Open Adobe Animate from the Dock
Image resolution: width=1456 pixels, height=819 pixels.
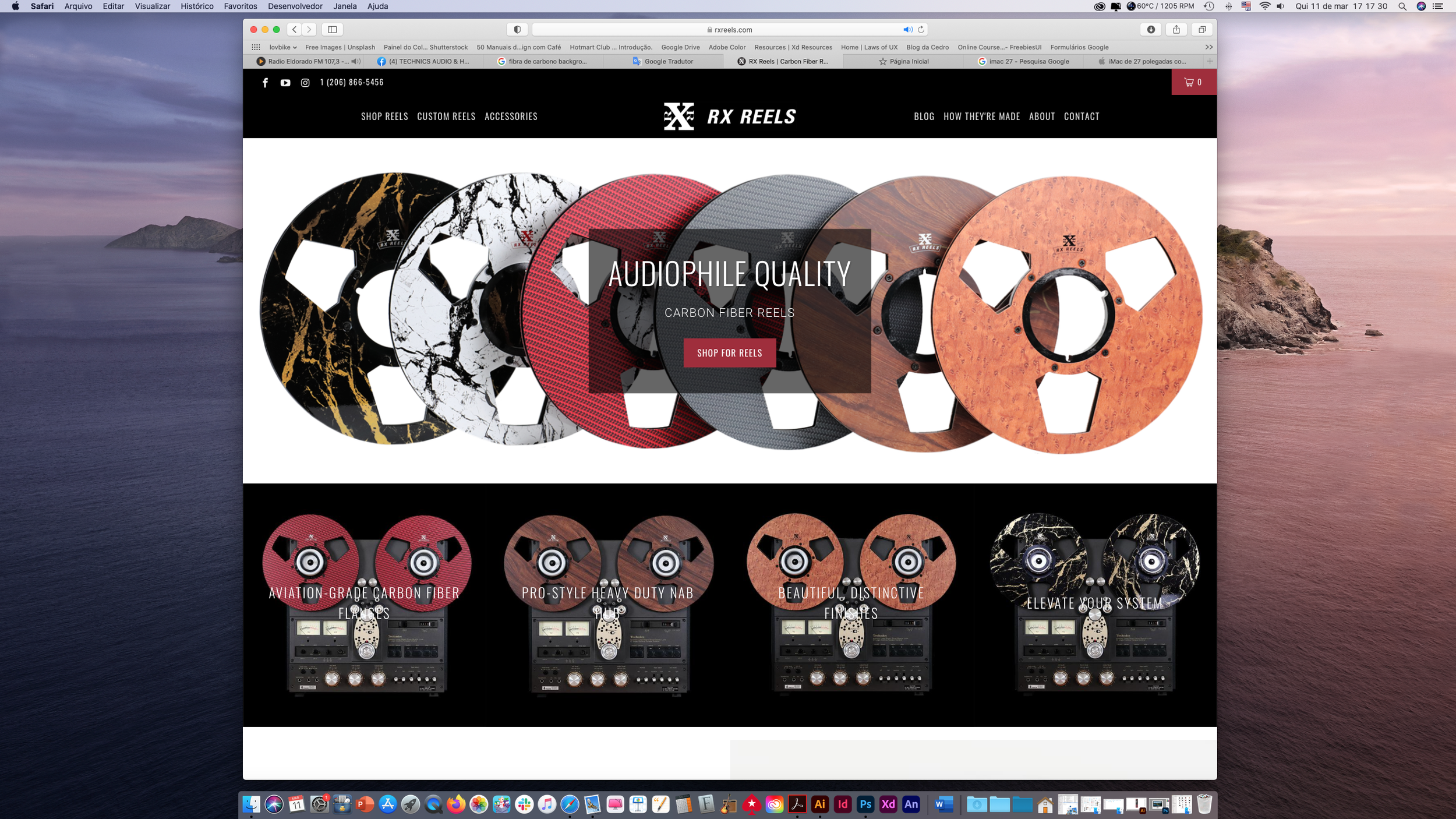(x=911, y=804)
